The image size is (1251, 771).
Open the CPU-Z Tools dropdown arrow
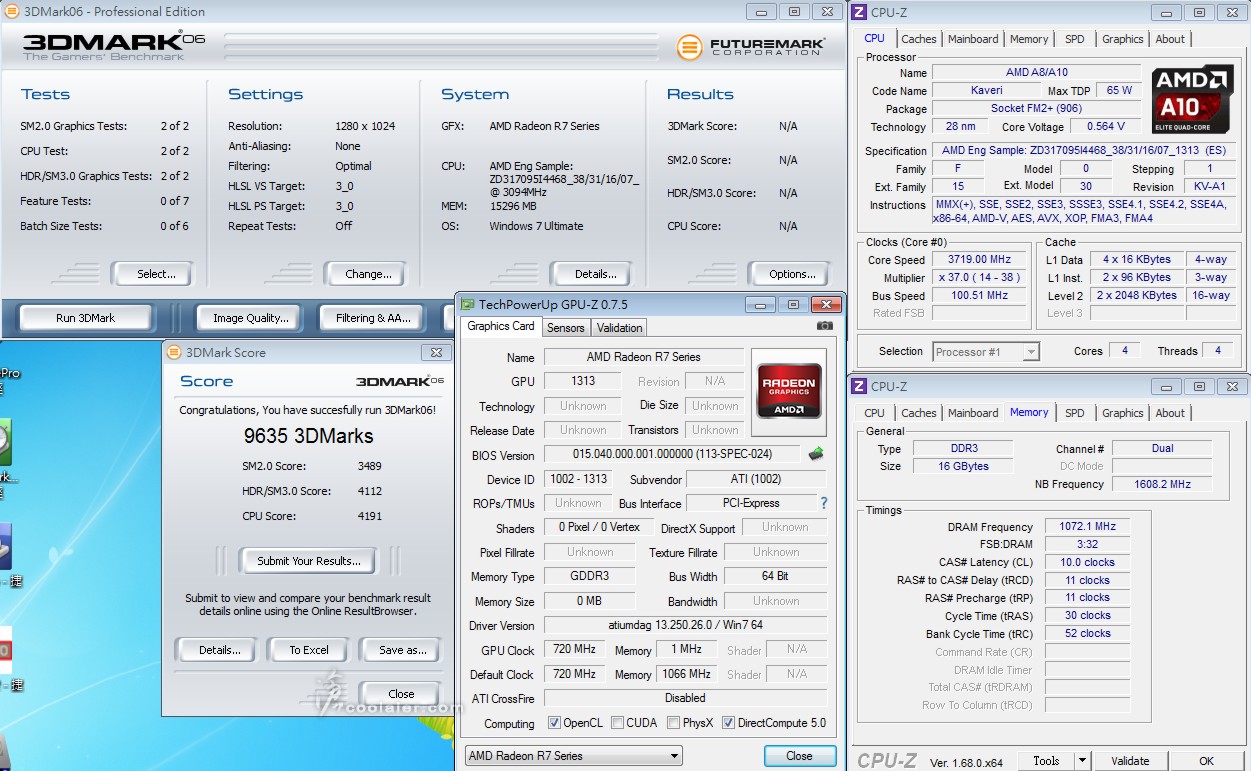(x=1082, y=761)
